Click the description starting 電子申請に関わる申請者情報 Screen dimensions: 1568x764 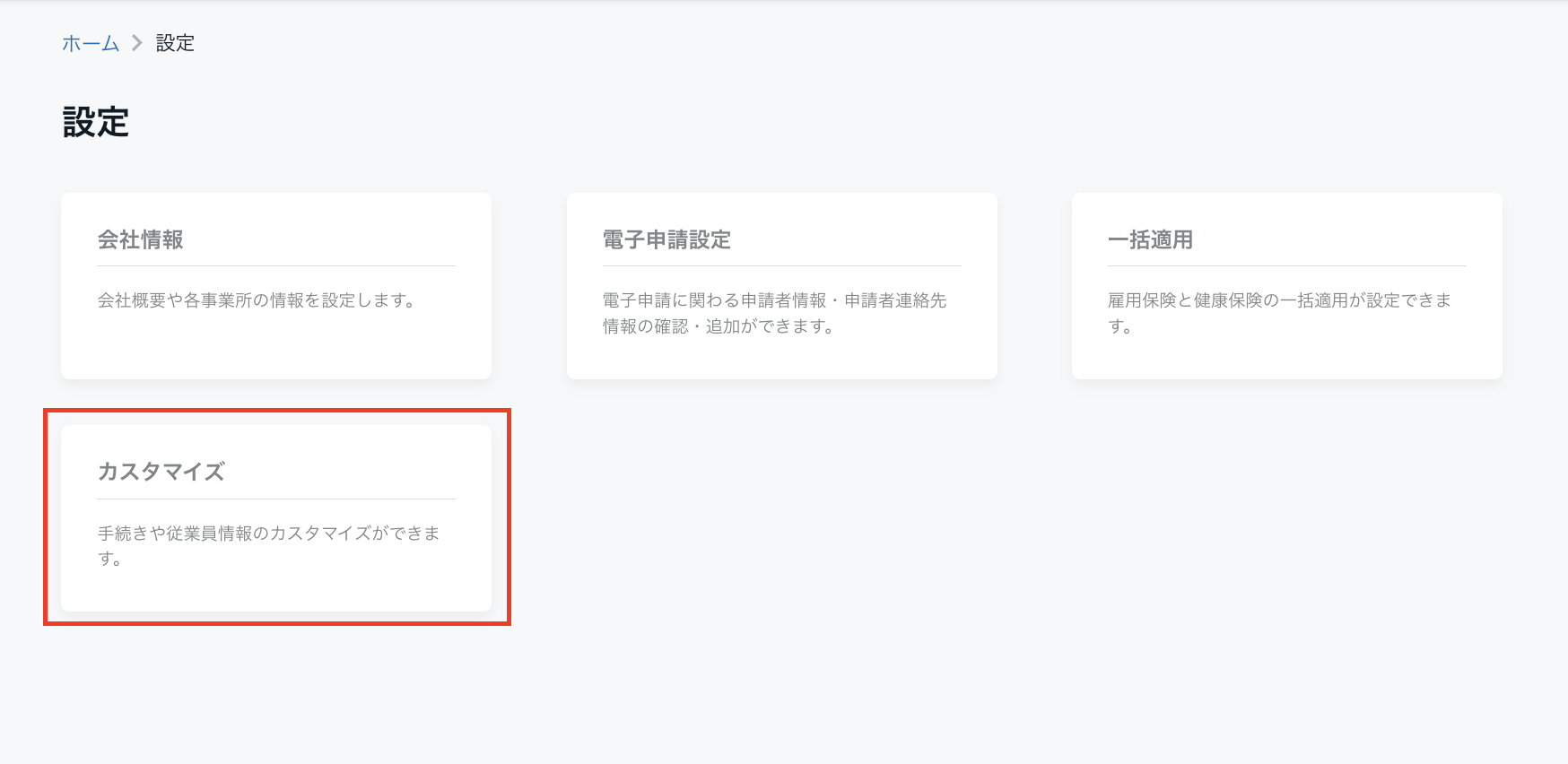(x=775, y=313)
